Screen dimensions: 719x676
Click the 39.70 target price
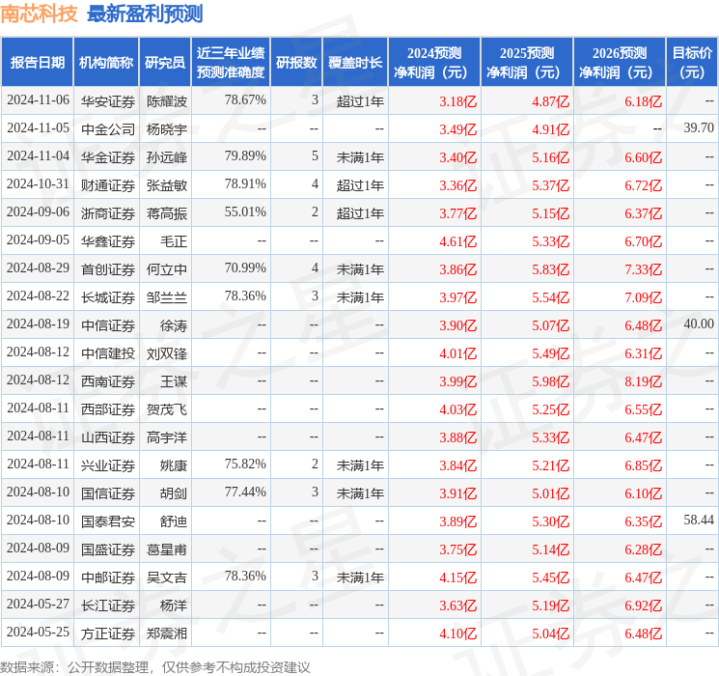(x=699, y=128)
